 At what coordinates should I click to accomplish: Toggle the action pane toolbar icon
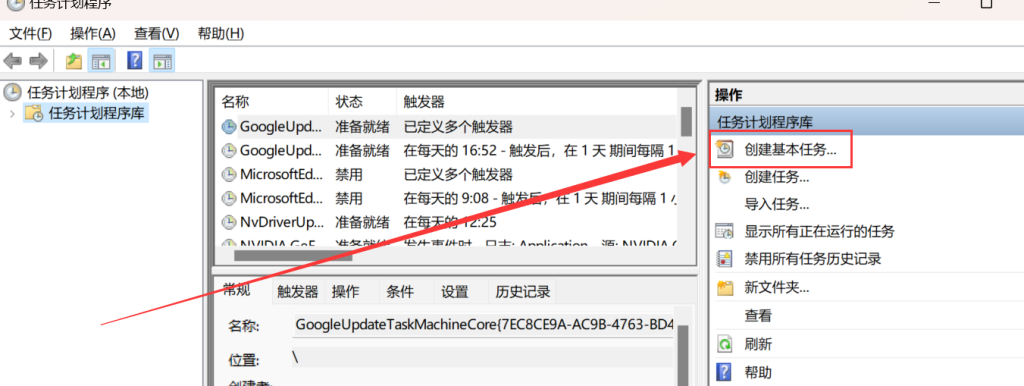coord(162,61)
